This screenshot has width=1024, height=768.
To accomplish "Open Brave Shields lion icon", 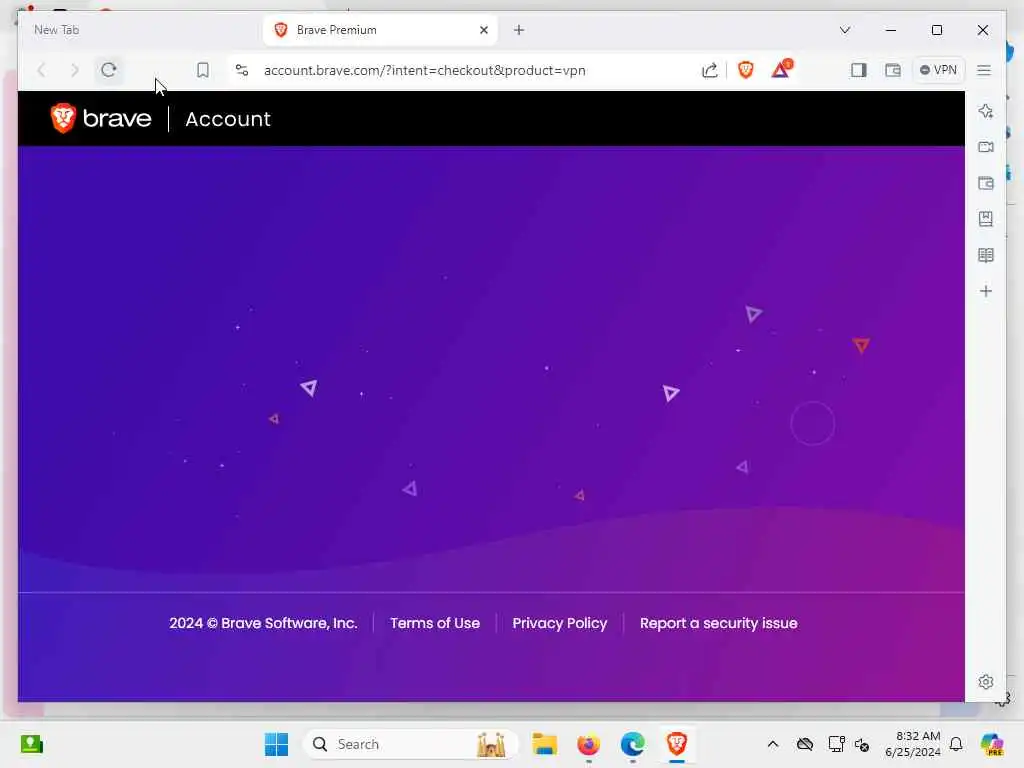I will 745,70.
